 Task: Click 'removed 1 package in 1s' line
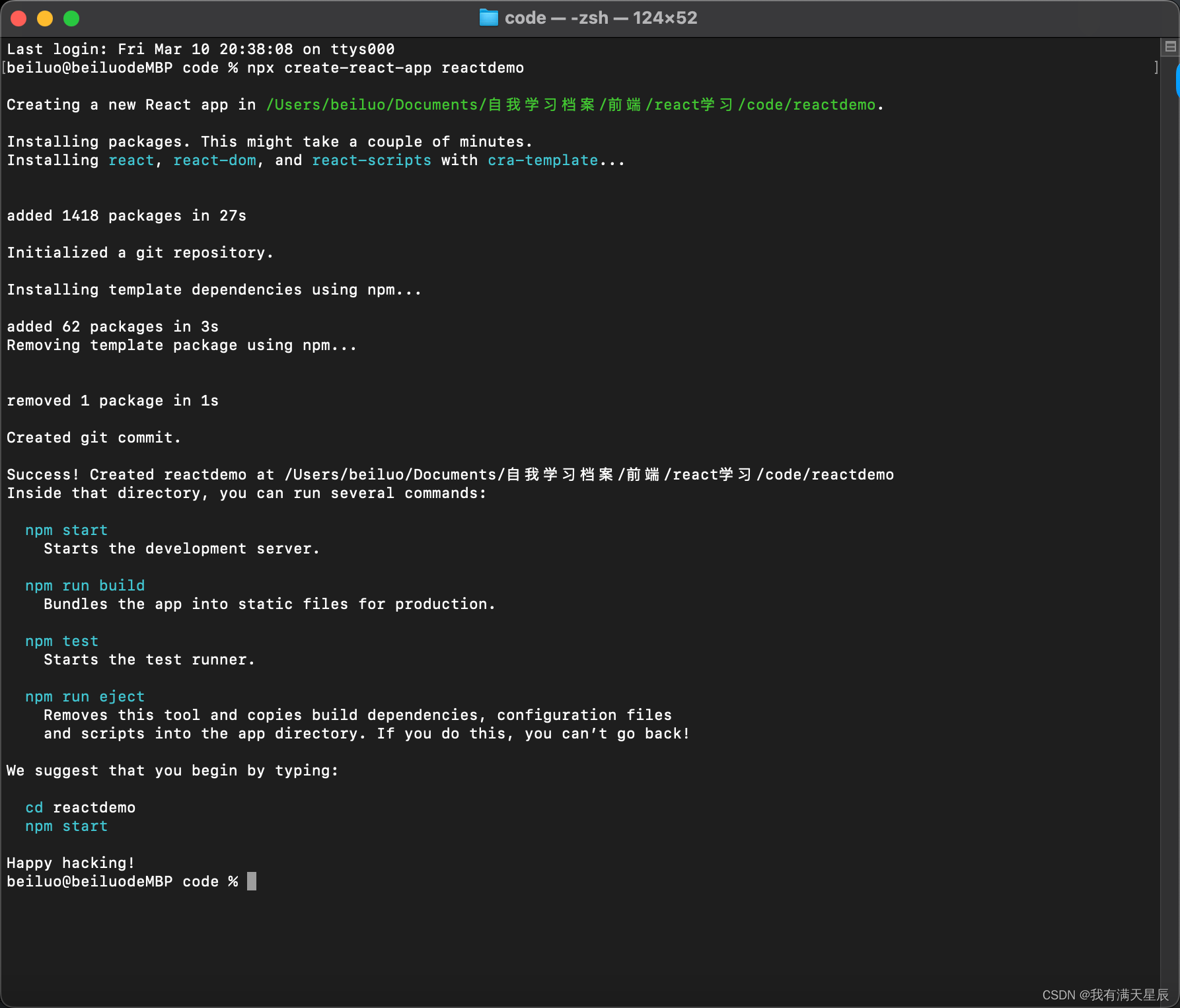click(112, 401)
